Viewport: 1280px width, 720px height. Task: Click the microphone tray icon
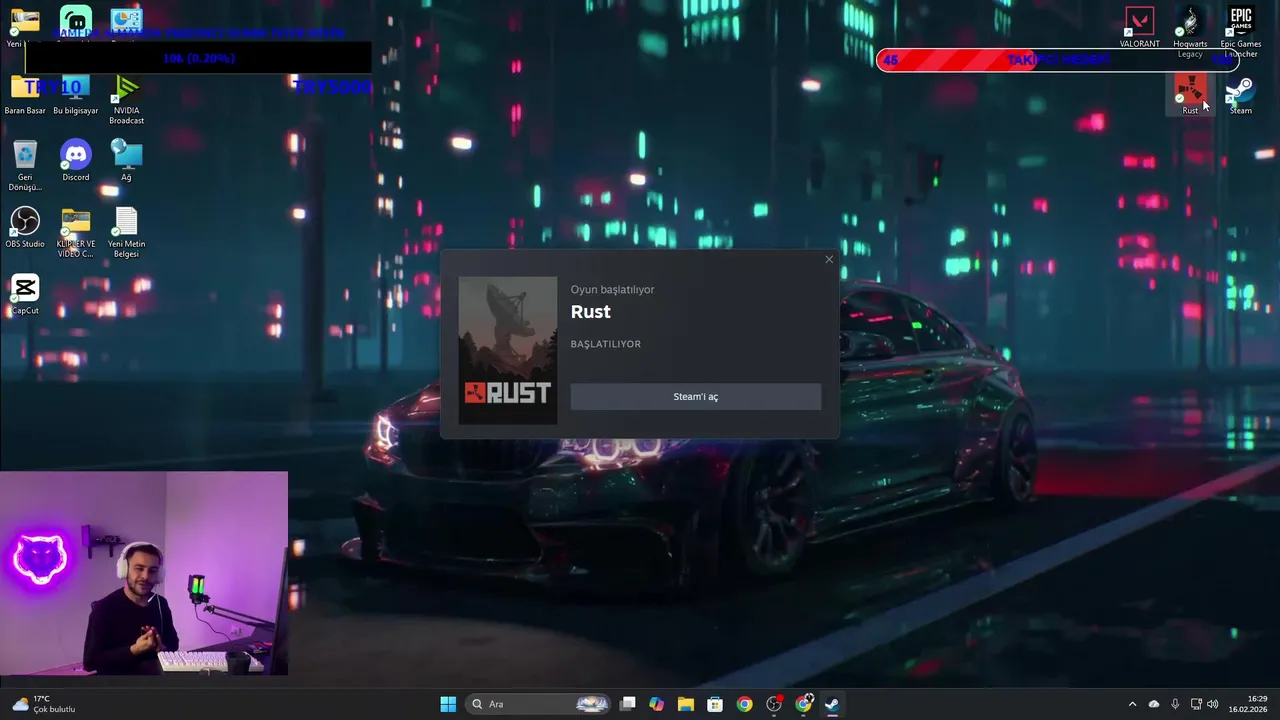[x=1175, y=704]
